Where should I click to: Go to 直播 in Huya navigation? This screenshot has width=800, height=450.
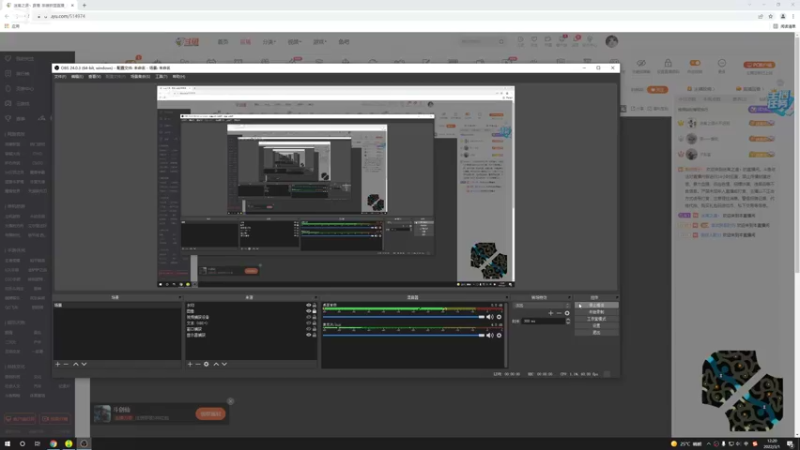tap(245, 42)
